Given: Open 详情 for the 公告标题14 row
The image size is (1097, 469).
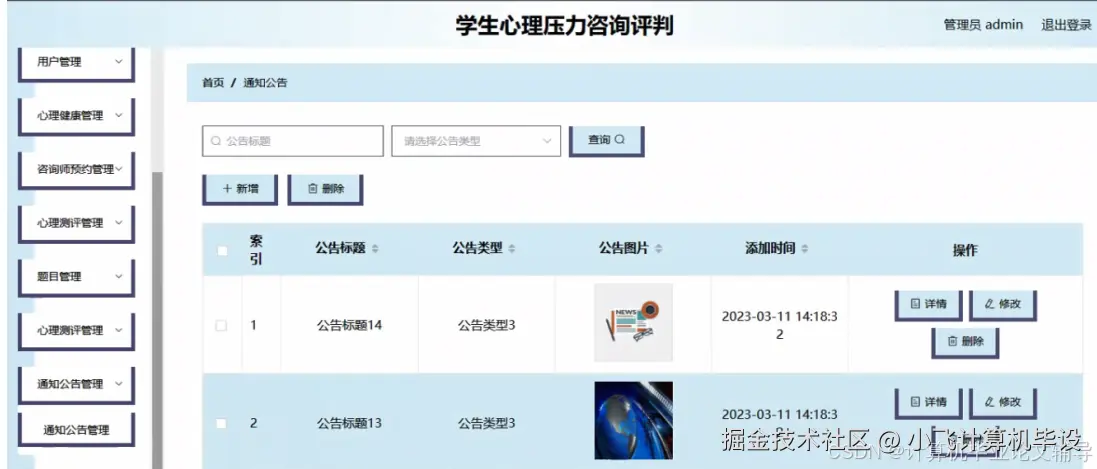Looking at the screenshot, I should 928,304.
